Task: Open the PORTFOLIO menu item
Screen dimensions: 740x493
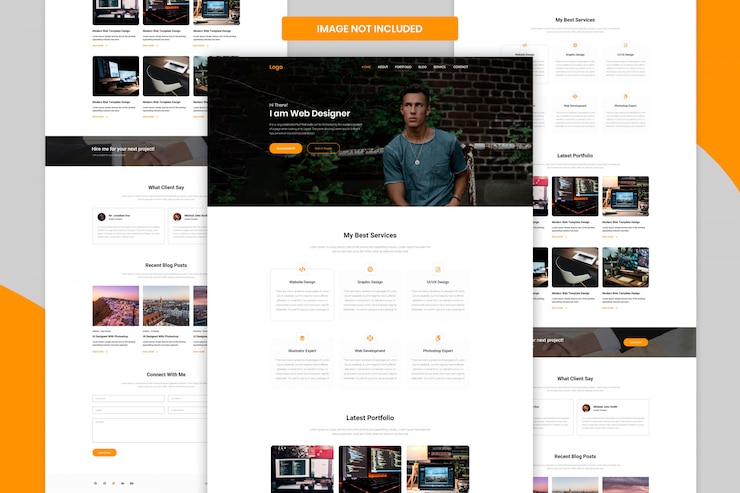Action: pos(403,67)
